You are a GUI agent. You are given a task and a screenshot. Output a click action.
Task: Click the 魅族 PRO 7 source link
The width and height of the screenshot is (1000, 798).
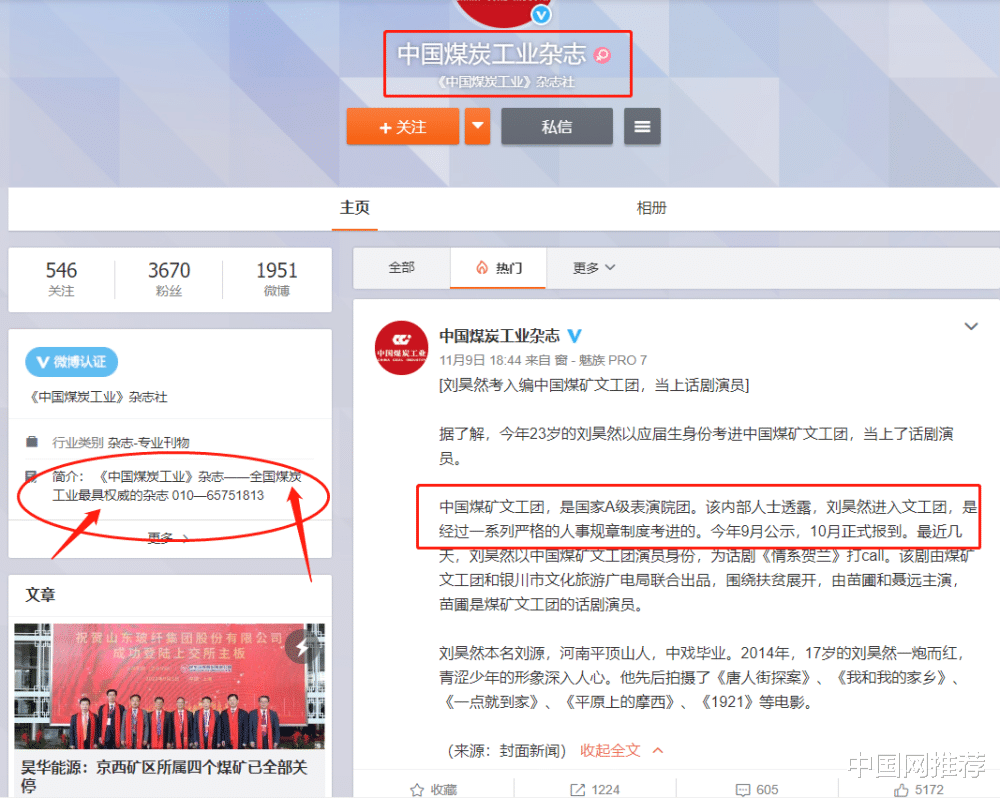click(x=612, y=360)
